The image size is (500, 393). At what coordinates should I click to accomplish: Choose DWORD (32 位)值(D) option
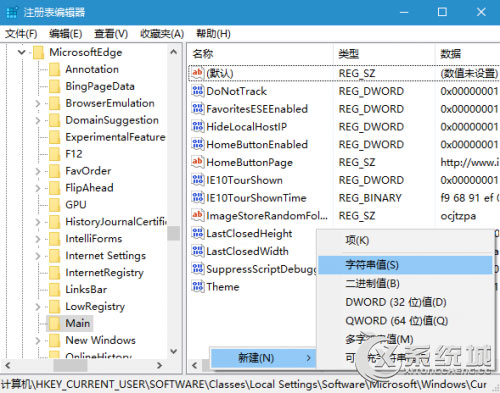click(x=405, y=302)
